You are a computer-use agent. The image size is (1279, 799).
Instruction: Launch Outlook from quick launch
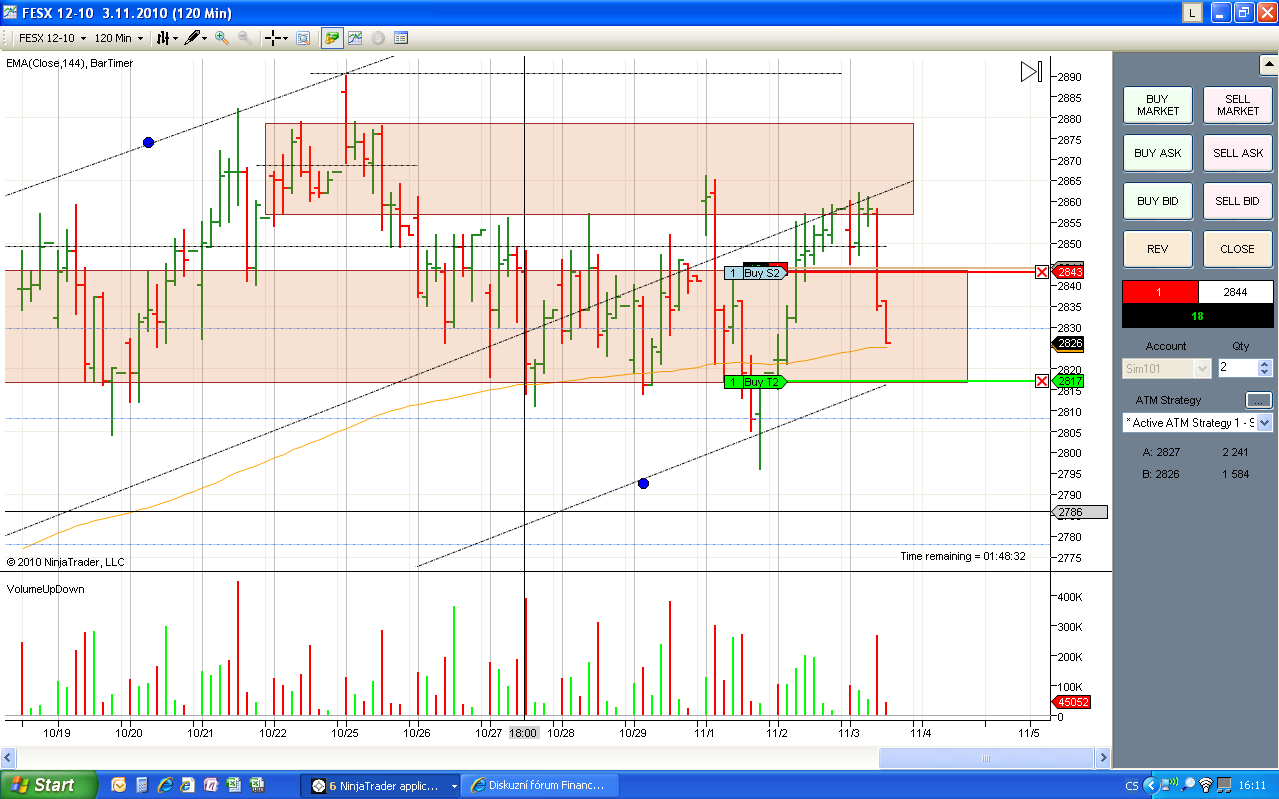pos(119,785)
